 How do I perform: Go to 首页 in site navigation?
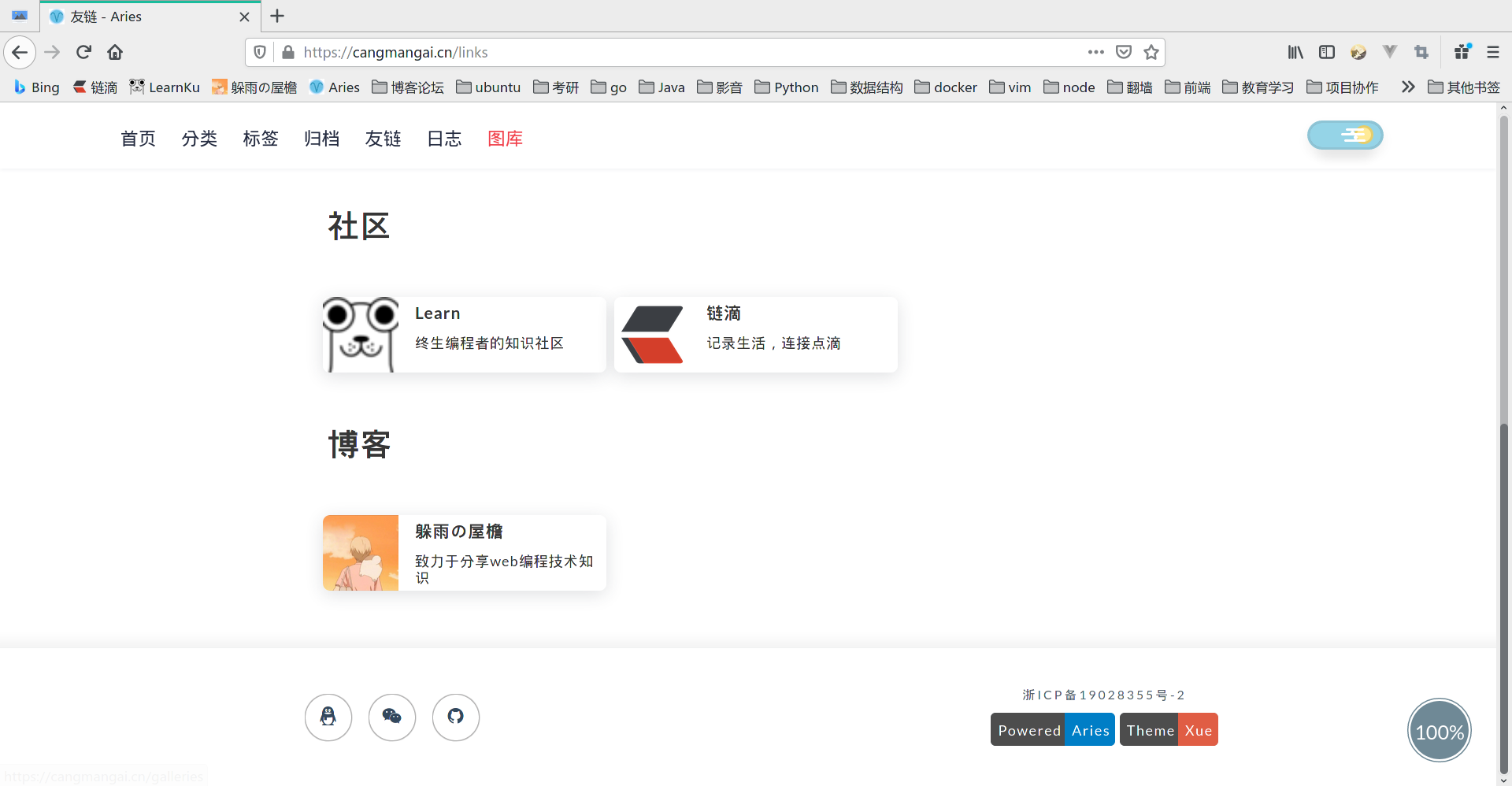138,139
